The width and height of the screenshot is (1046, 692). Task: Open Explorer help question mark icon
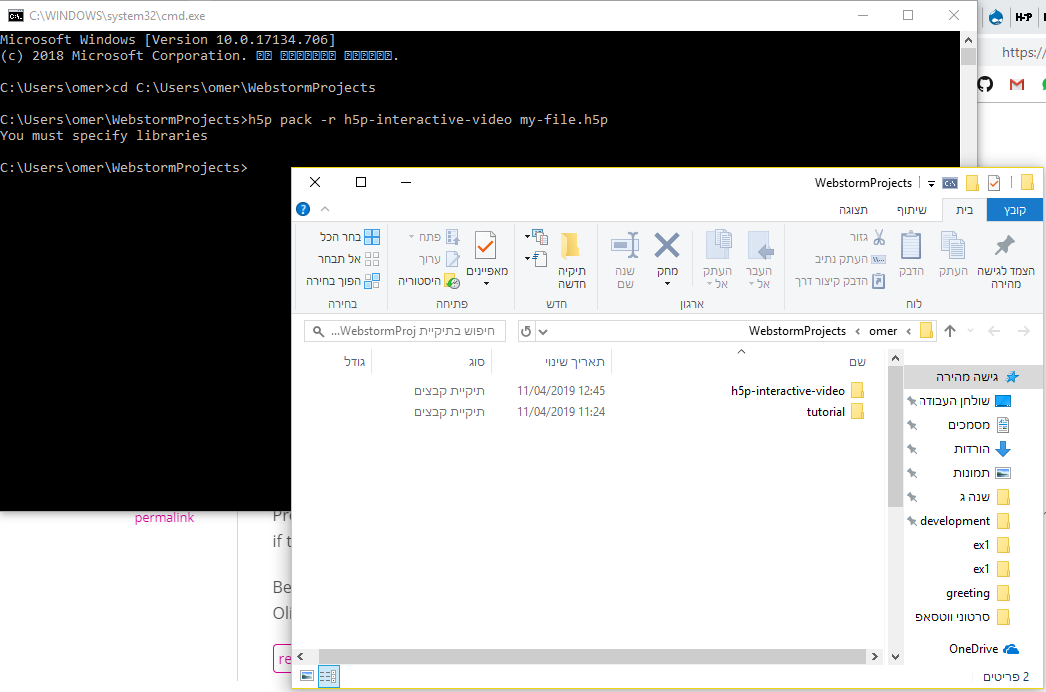coord(303,209)
